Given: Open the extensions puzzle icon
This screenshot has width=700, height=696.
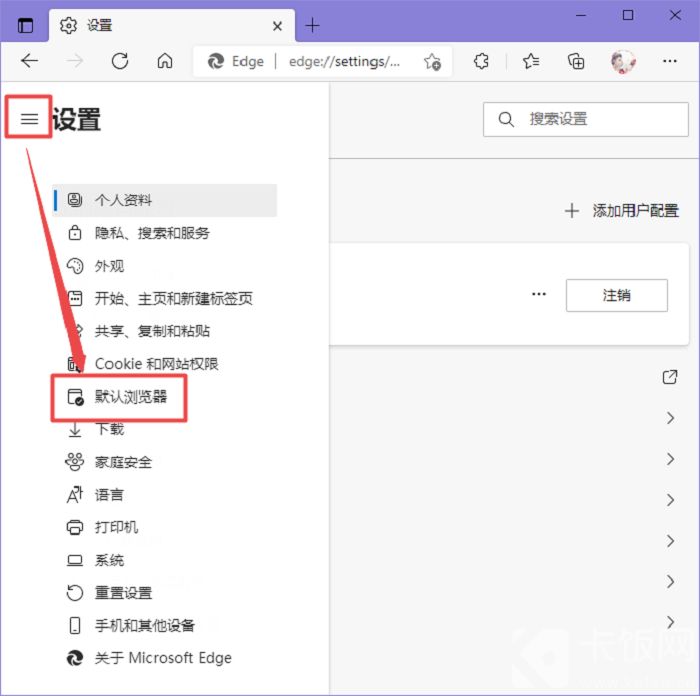Looking at the screenshot, I should coord(481,61).
